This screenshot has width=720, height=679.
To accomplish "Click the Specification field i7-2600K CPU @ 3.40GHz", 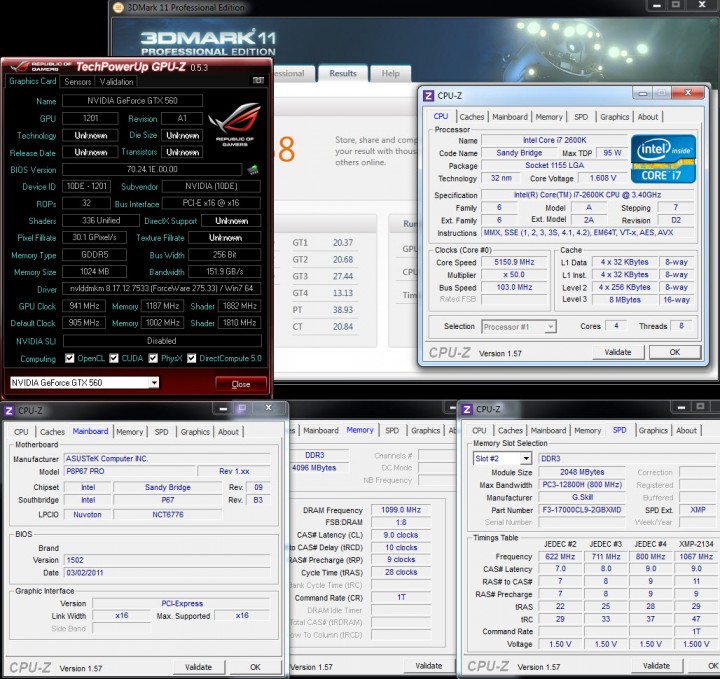I will tap(587, 195).
